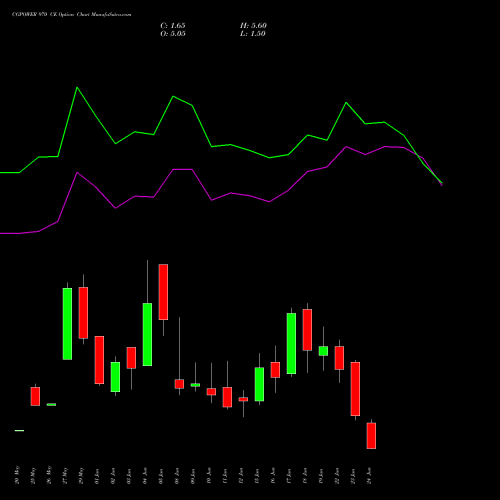
Task: Select the red candle above 23 Jun
Action: click(355, 389)
